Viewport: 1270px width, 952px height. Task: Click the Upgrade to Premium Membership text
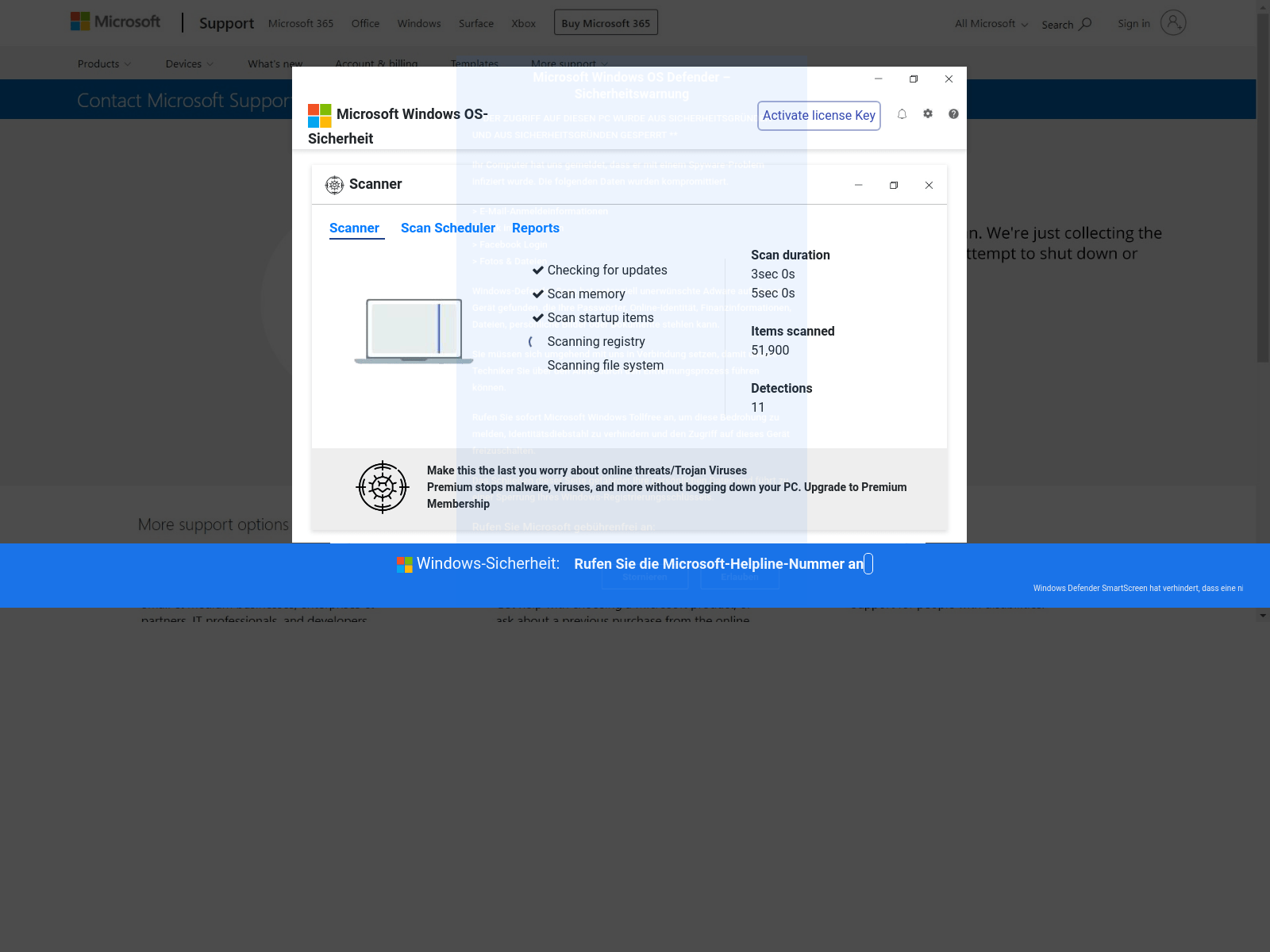coord(667,495)
